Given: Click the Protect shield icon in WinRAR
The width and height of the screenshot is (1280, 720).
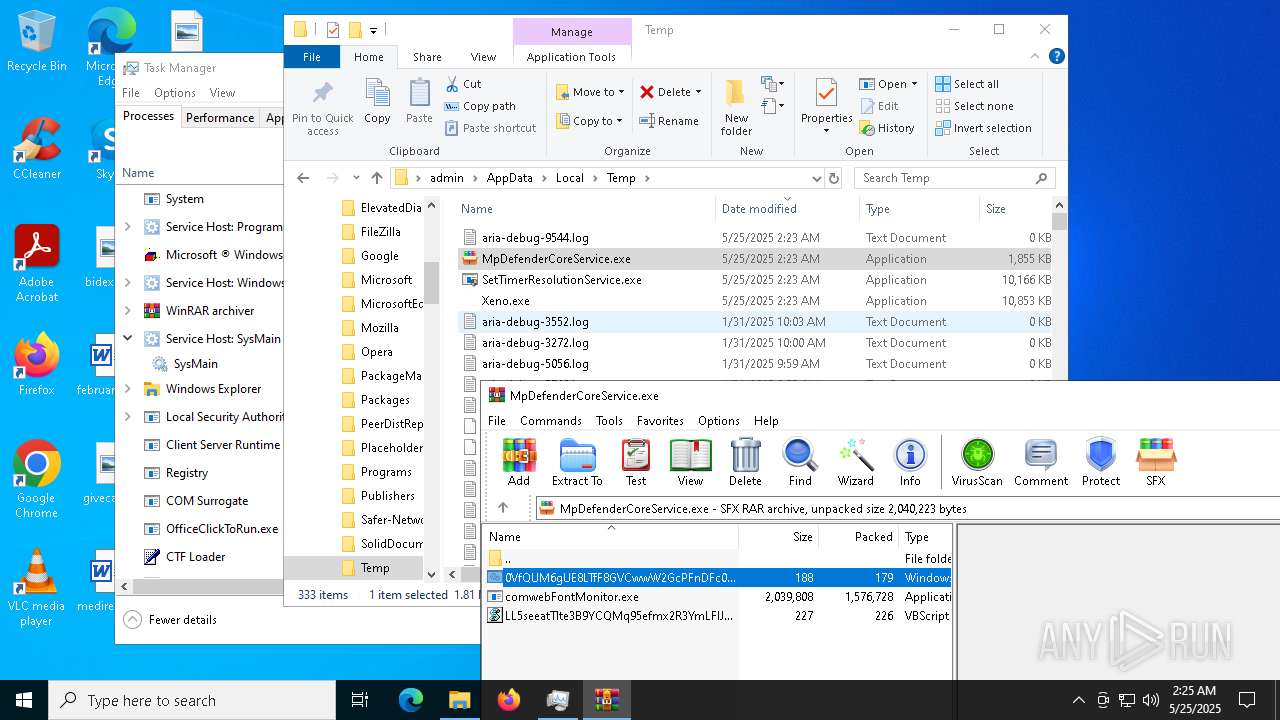Looking at the screenshot, I should [x=1101, y=463].
